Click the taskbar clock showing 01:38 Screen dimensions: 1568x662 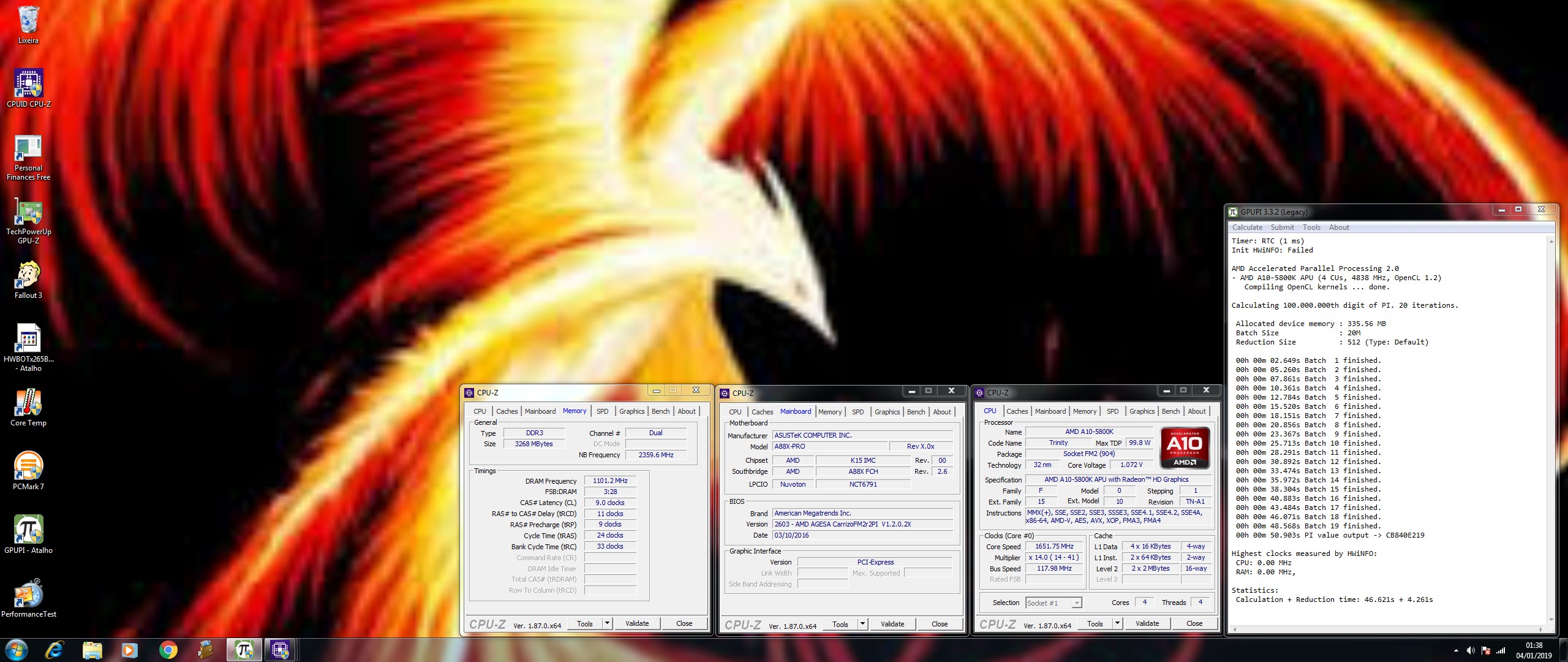click(x=1534, y=650)
